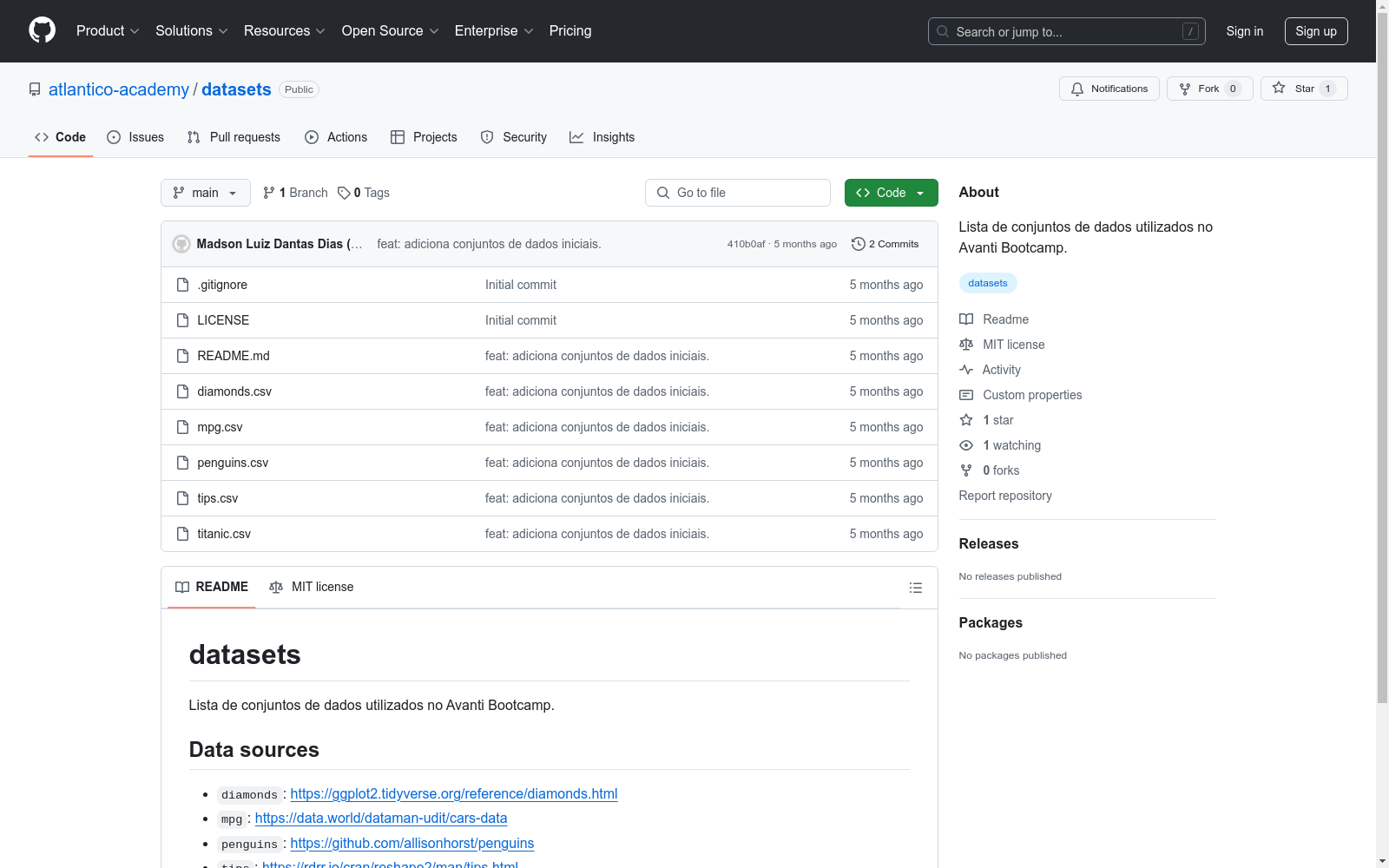Open the README.md file
The width and height of the screenshot is (1389, 868).
point(234,356)
